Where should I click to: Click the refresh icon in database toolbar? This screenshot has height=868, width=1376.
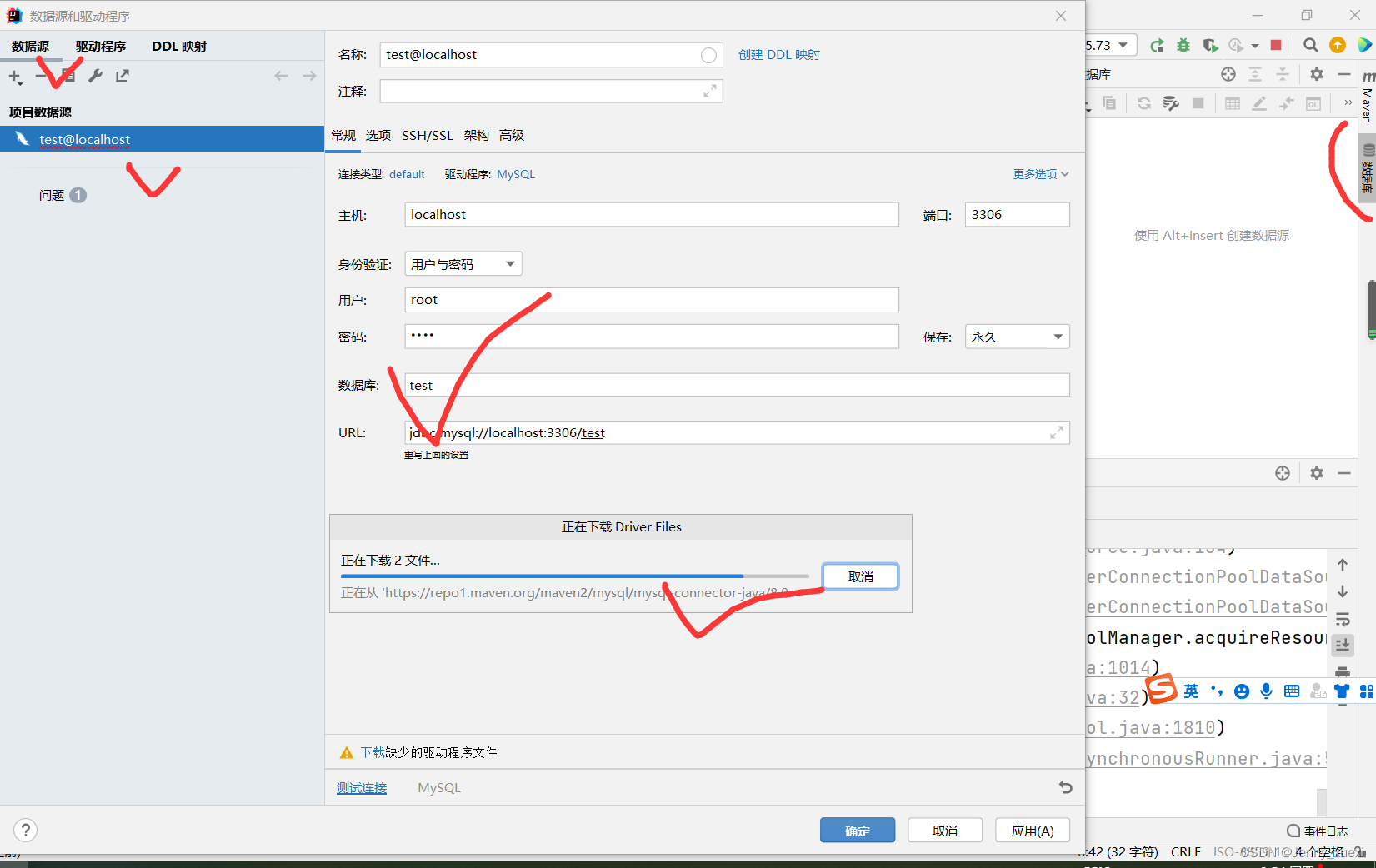1144,103
